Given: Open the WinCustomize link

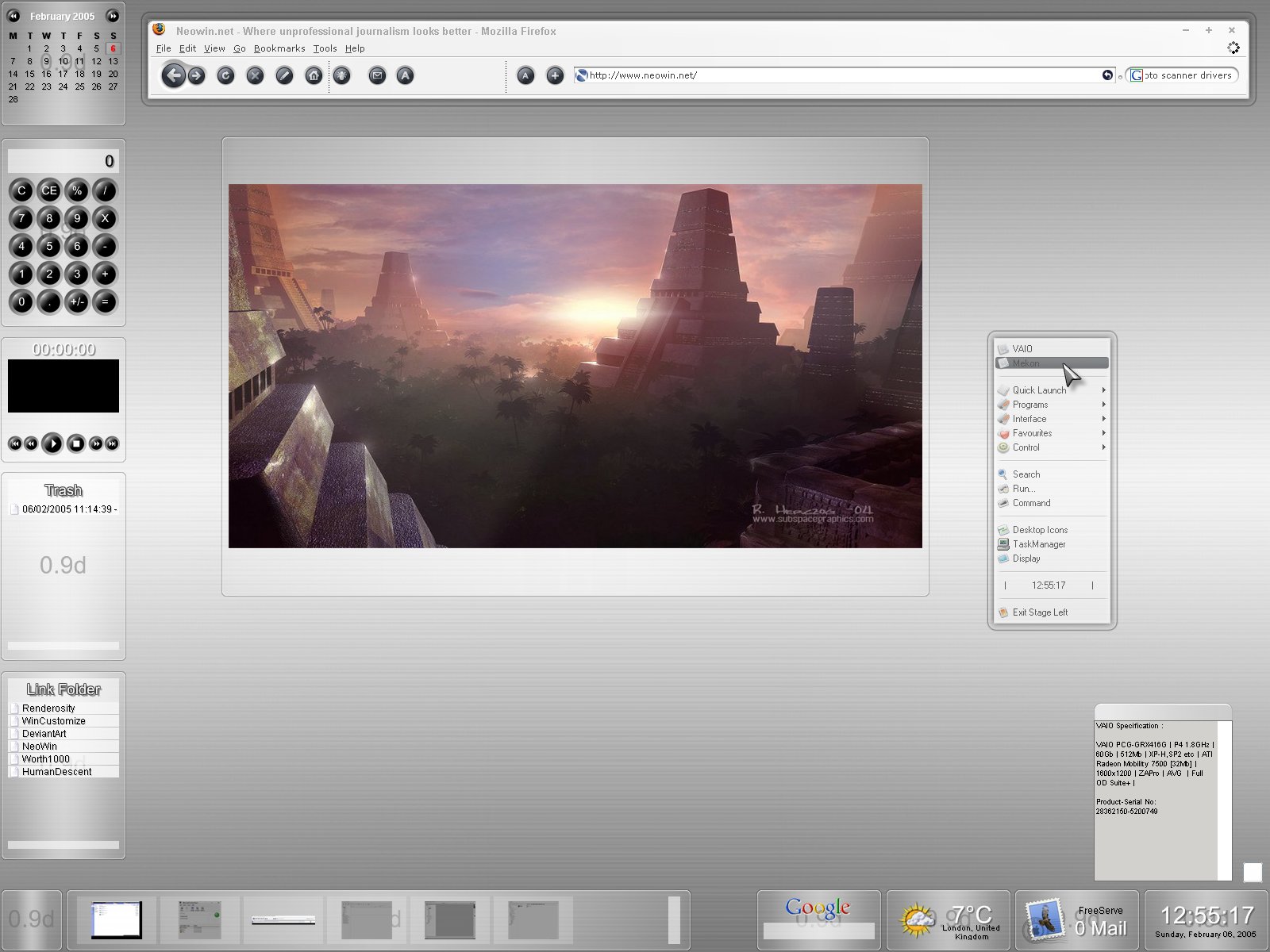Looking at the screenshot, I should [63, 721].
